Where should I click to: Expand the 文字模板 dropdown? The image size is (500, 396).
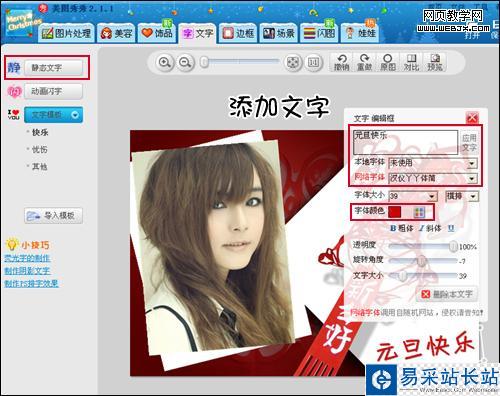pos(53,115)
